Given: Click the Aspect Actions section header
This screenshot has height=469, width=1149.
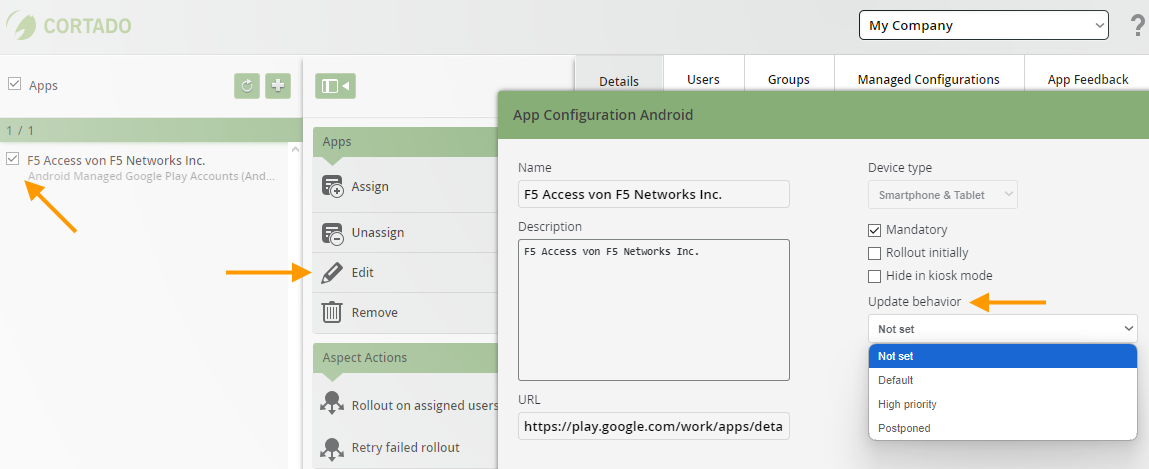Looking at the screenshot, I should [x=405, y=358].
